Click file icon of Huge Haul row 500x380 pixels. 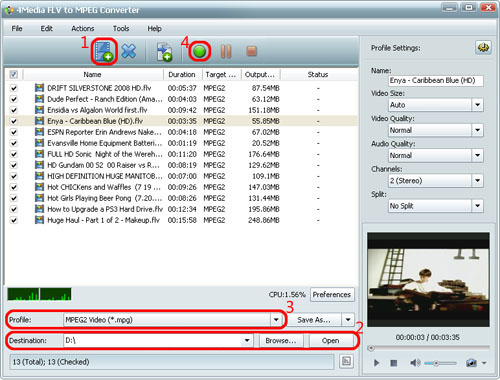[39, 220]
